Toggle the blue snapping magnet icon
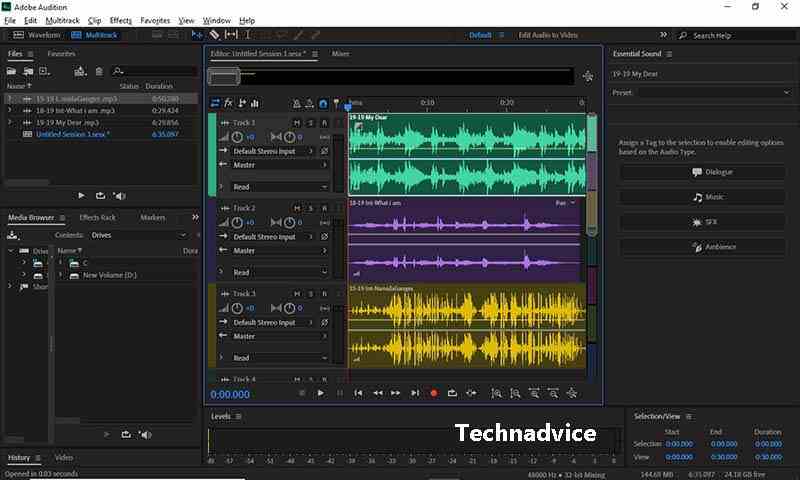The image size is (800, 480). [x=323, y=104]
